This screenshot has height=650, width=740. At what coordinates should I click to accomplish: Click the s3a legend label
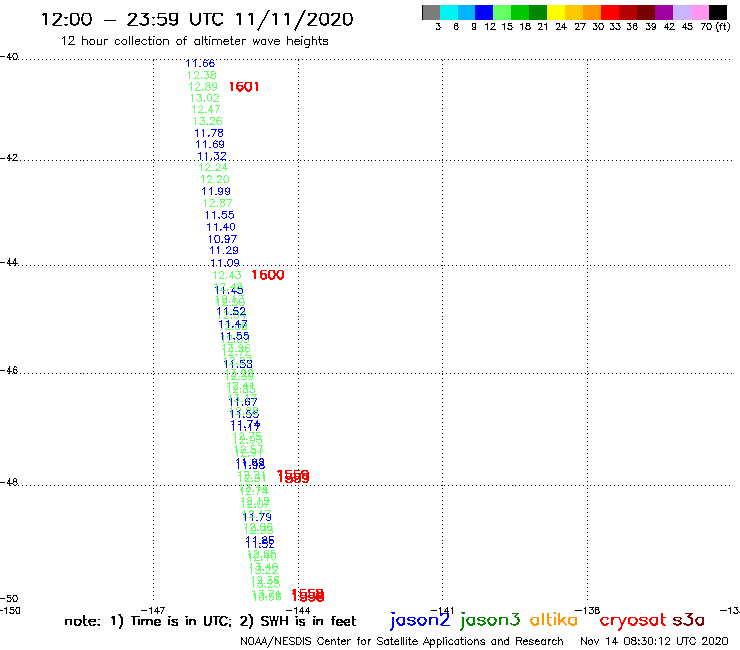pos(688,620)
